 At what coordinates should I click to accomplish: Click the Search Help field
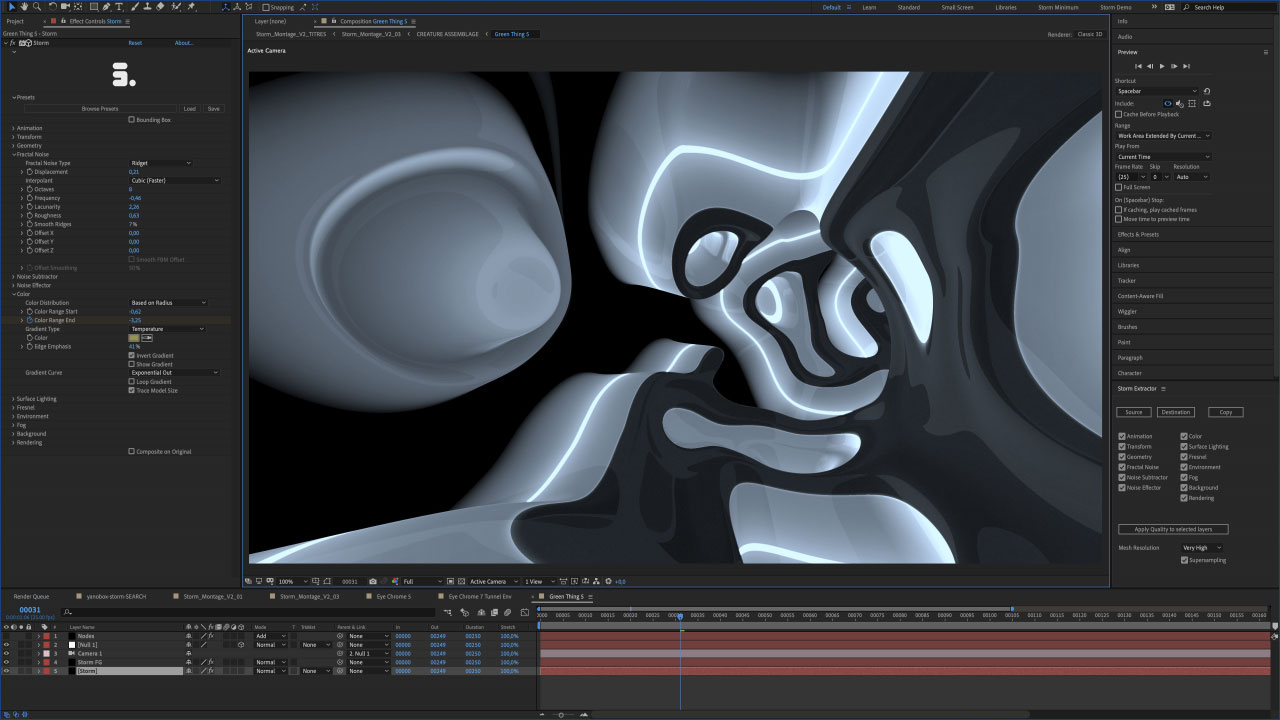(x=1226, y=7)
